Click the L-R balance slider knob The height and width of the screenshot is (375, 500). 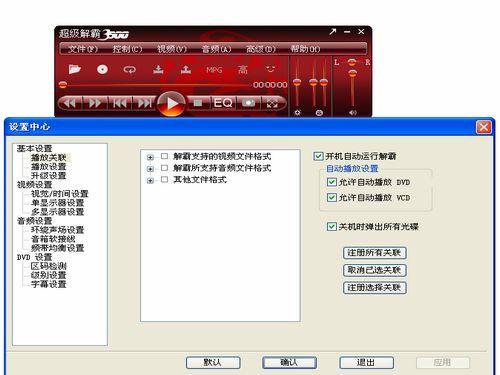352,62
